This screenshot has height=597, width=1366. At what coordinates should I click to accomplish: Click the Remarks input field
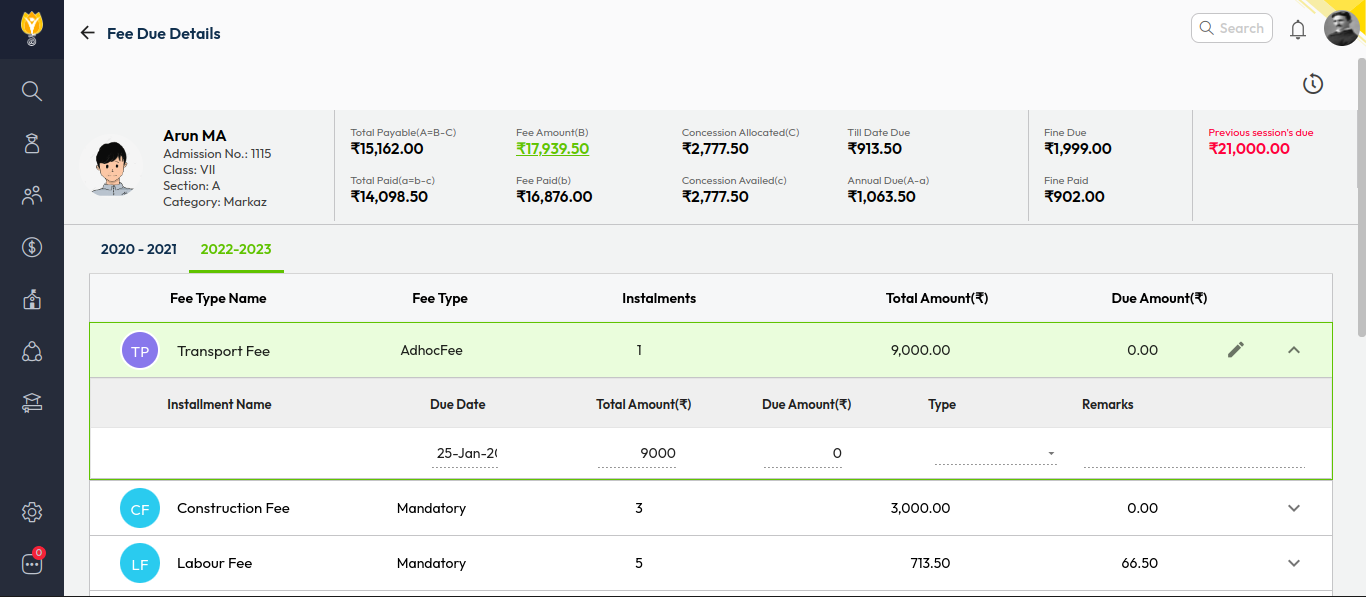(x=1194, y=454)
